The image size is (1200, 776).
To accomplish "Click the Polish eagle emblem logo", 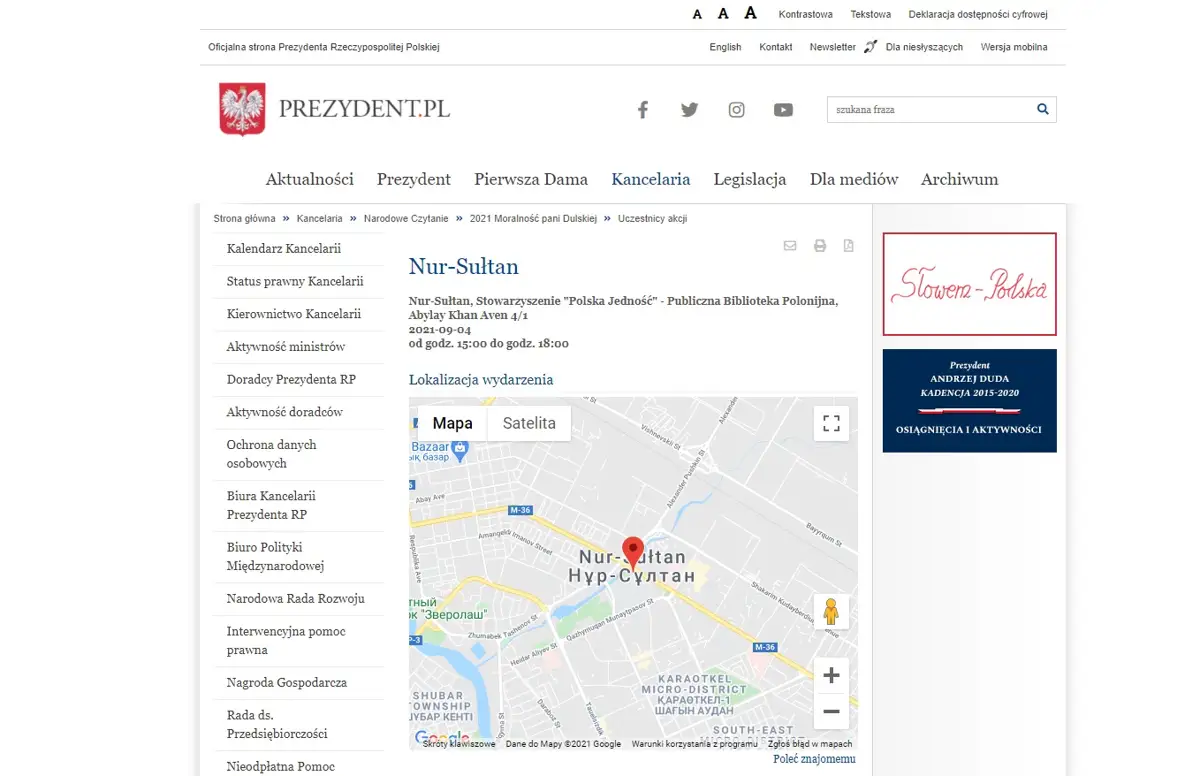I will (242, 109).
